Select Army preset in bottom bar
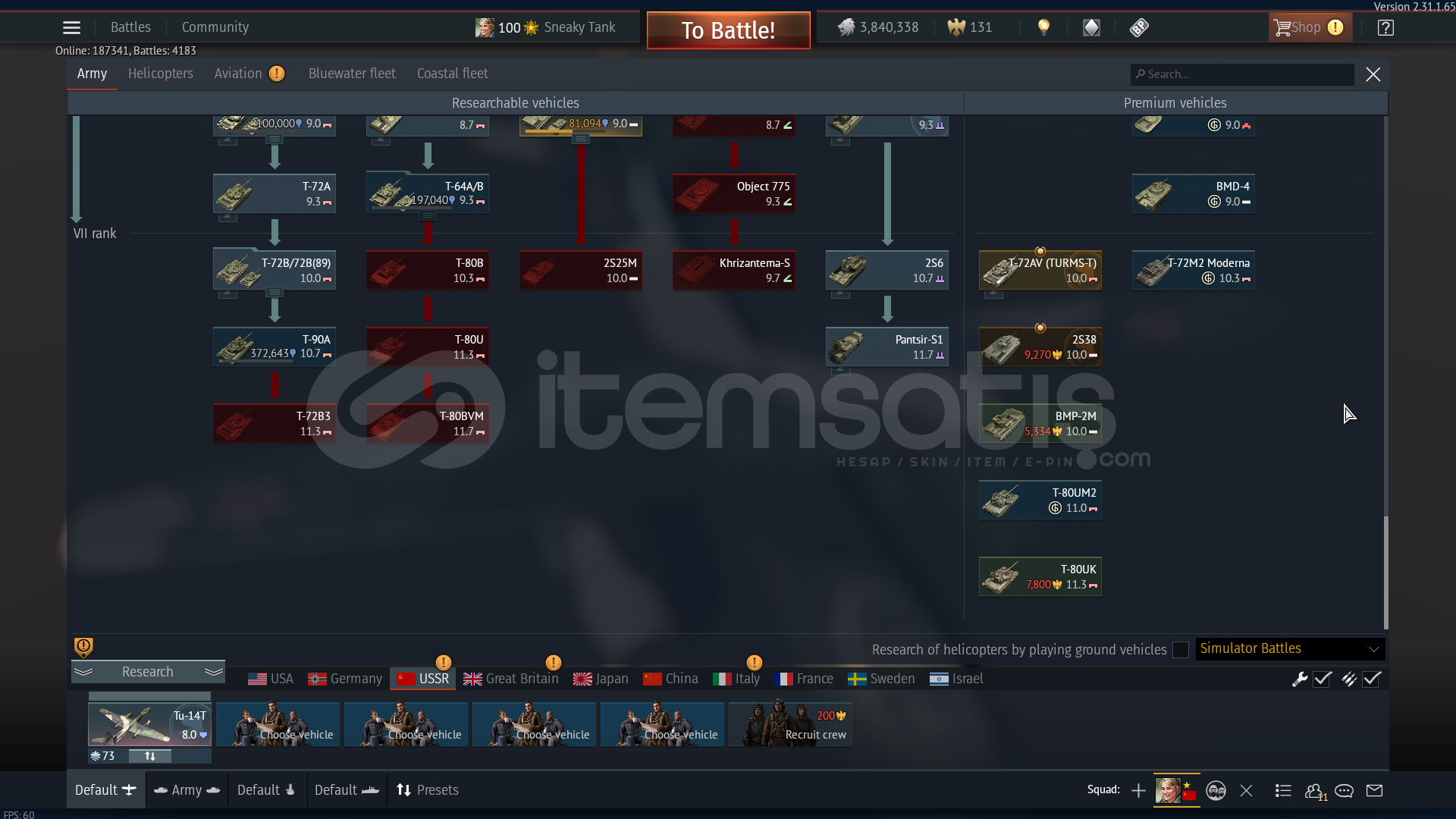The height and width of the screenshot is (819, 1456). [187, 790]
